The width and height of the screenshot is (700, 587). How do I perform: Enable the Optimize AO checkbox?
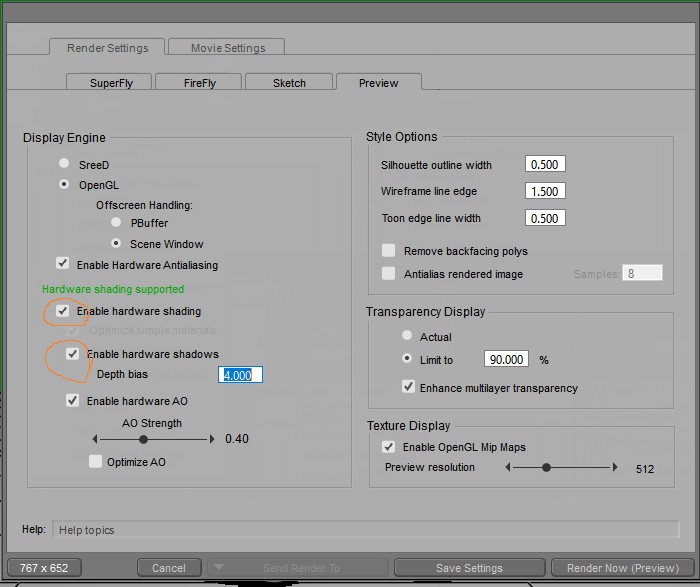point(95,462)
